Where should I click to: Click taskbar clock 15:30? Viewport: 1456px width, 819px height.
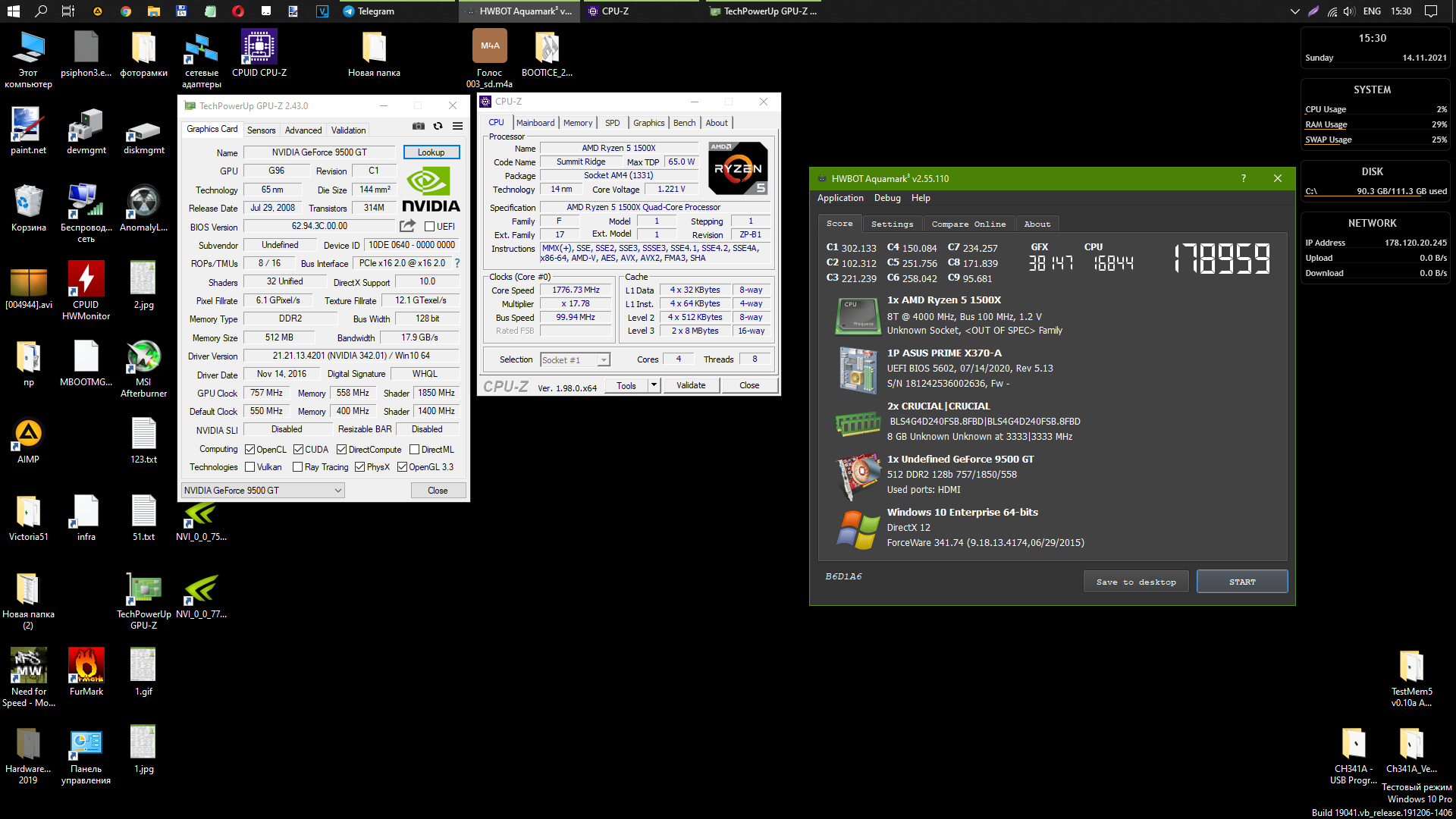pyautogui.click(x=1401, y=11)
